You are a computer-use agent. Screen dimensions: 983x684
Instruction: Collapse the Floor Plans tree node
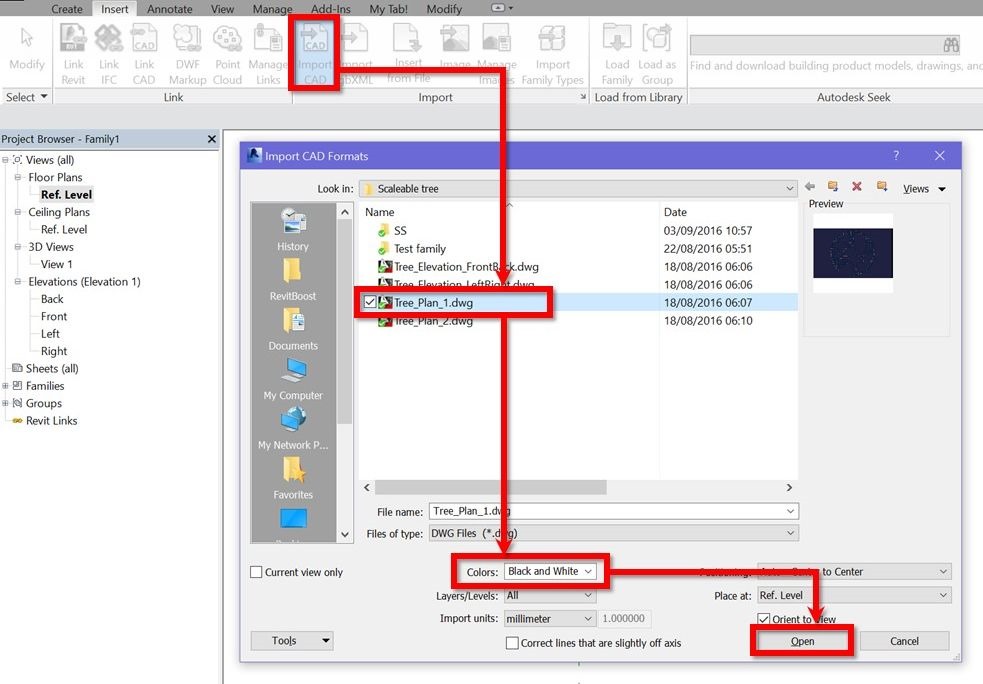pos(18,177)
